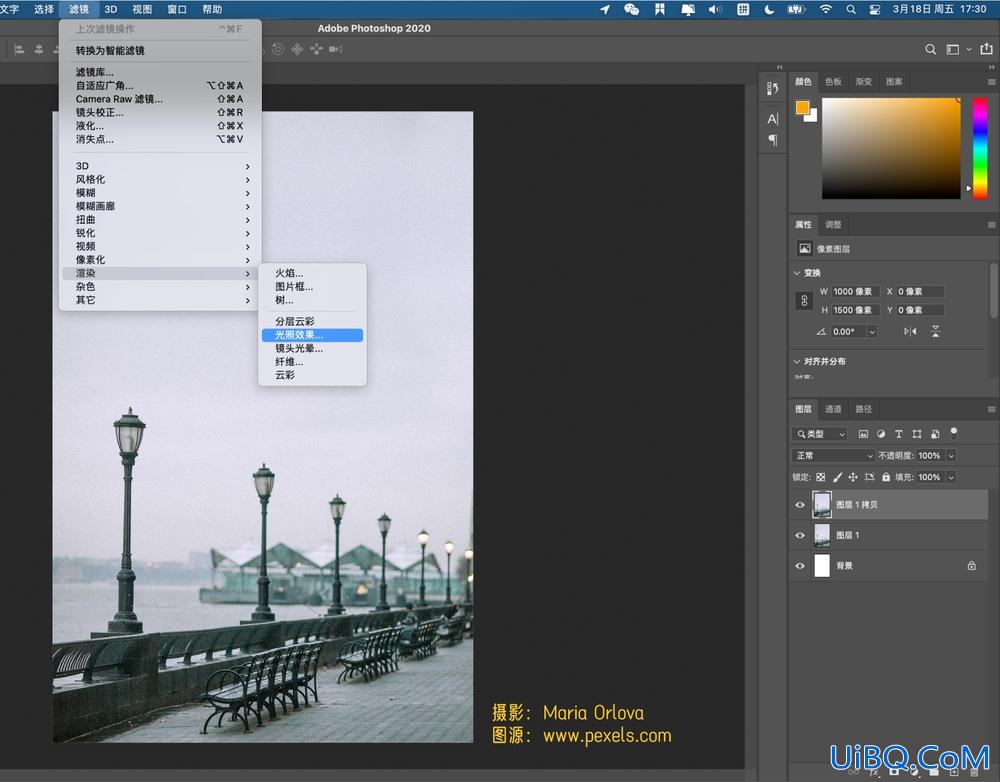1000x782 pixels.
Task: Click the width W input field
Action: pos(855,291)
